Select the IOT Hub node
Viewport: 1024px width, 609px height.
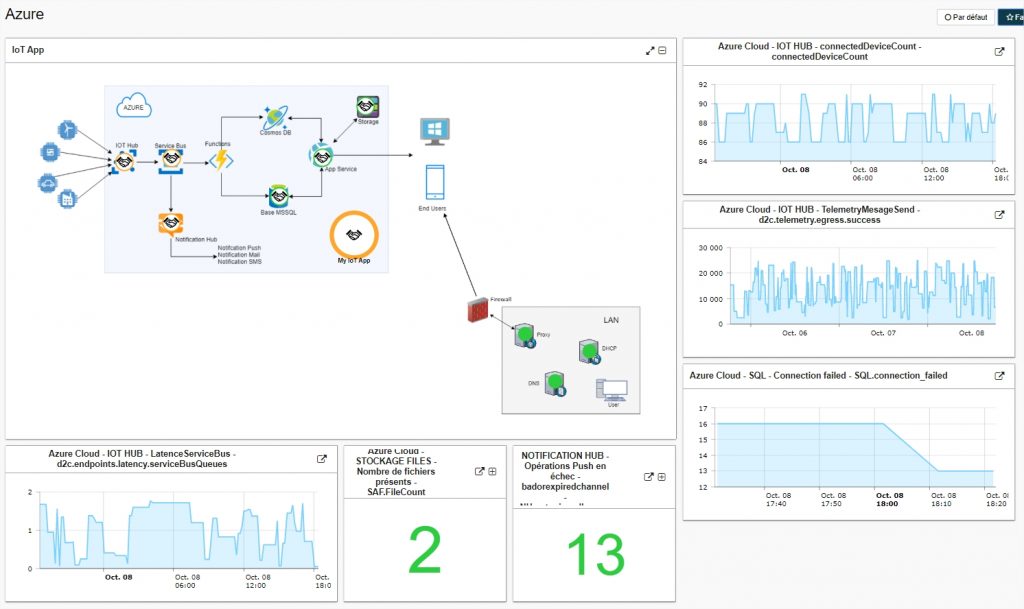coord(124,161)
